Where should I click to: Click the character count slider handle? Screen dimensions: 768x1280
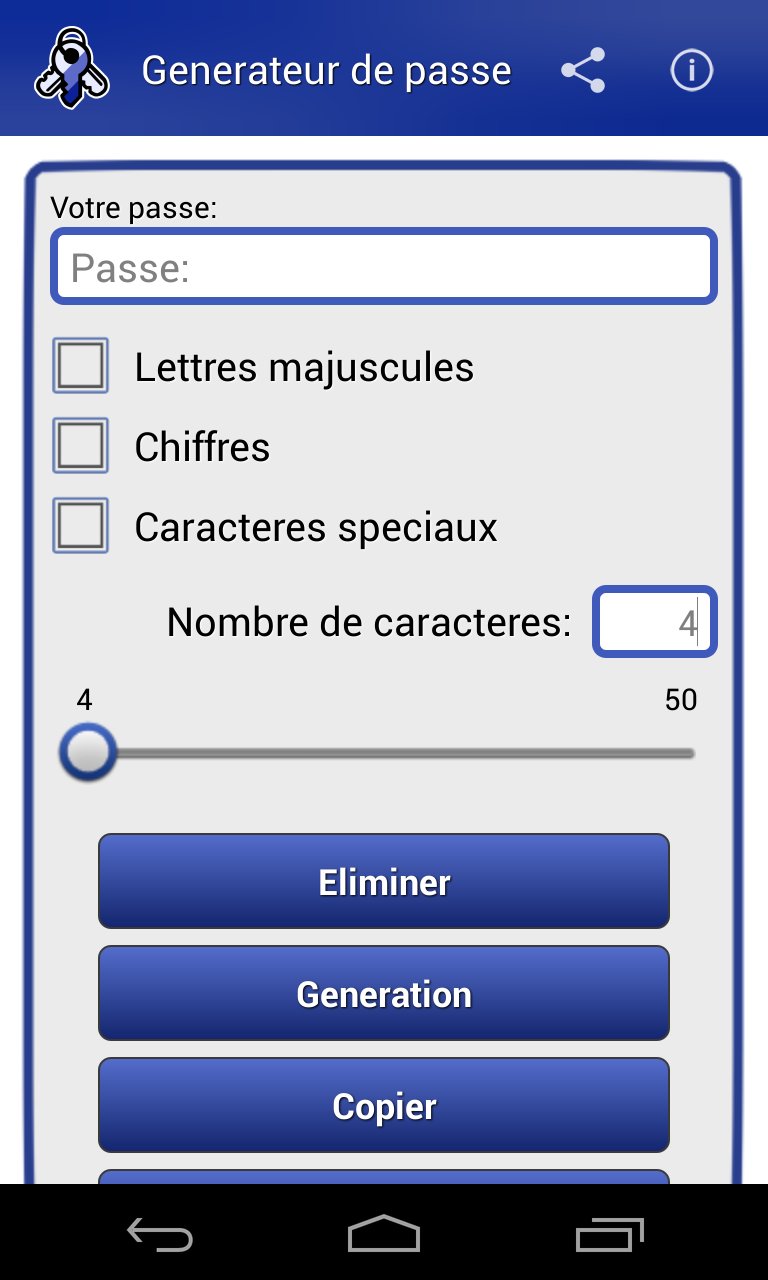pos(88,753)
